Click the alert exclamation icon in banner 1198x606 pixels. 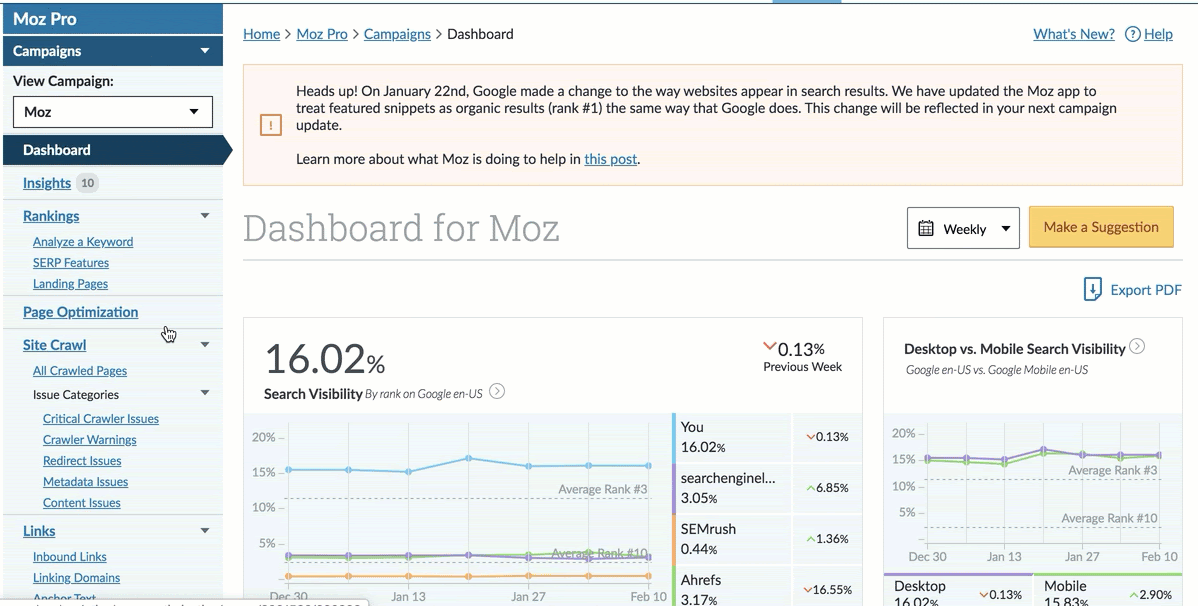pyautogui.click(x=271, y=125)
